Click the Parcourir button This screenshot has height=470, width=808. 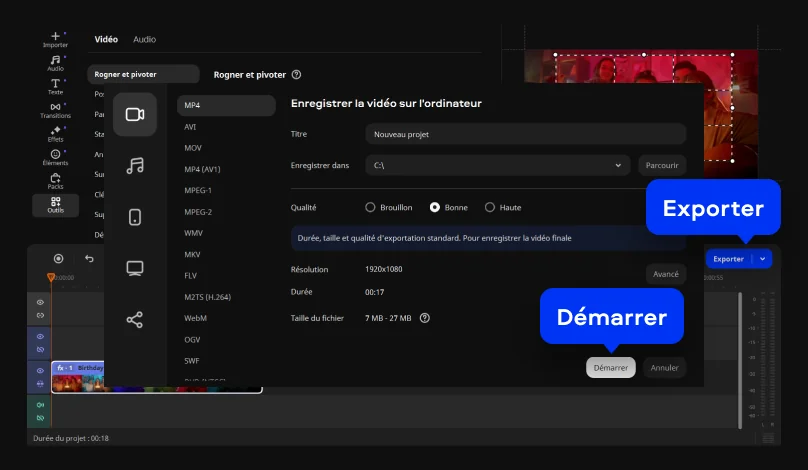pos(662,165)
